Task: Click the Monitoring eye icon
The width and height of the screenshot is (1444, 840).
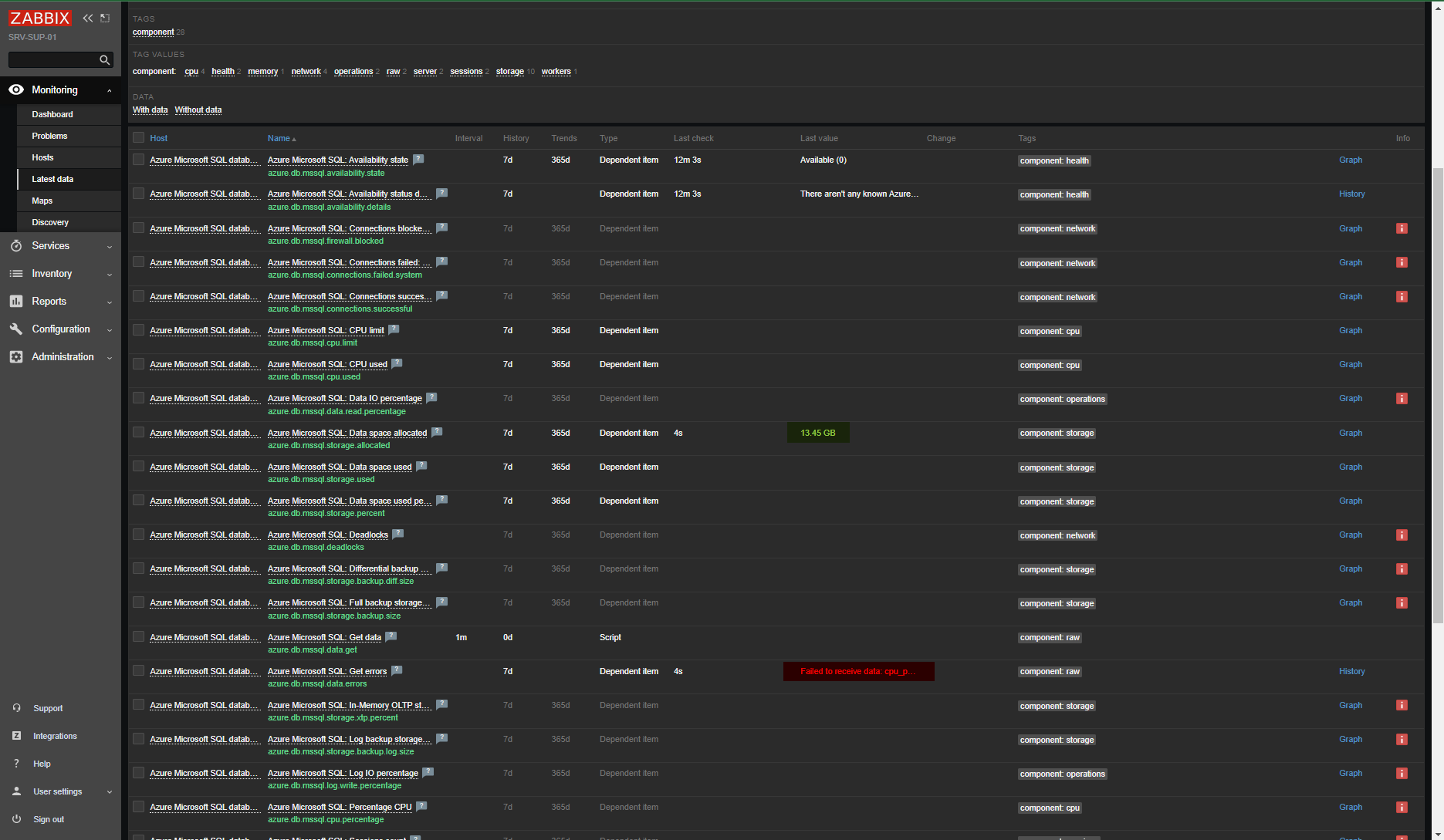Action: [15, 89]
